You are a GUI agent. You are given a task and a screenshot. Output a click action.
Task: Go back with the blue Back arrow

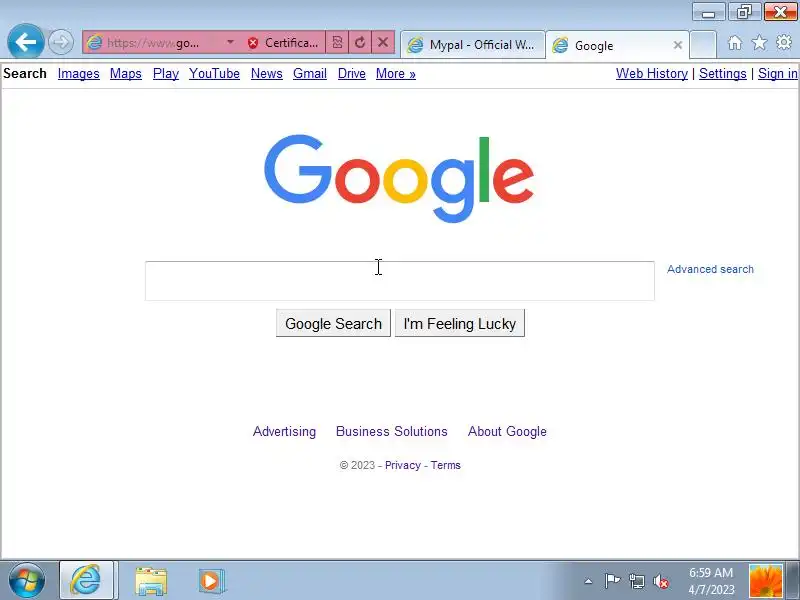tap(26, 41)
